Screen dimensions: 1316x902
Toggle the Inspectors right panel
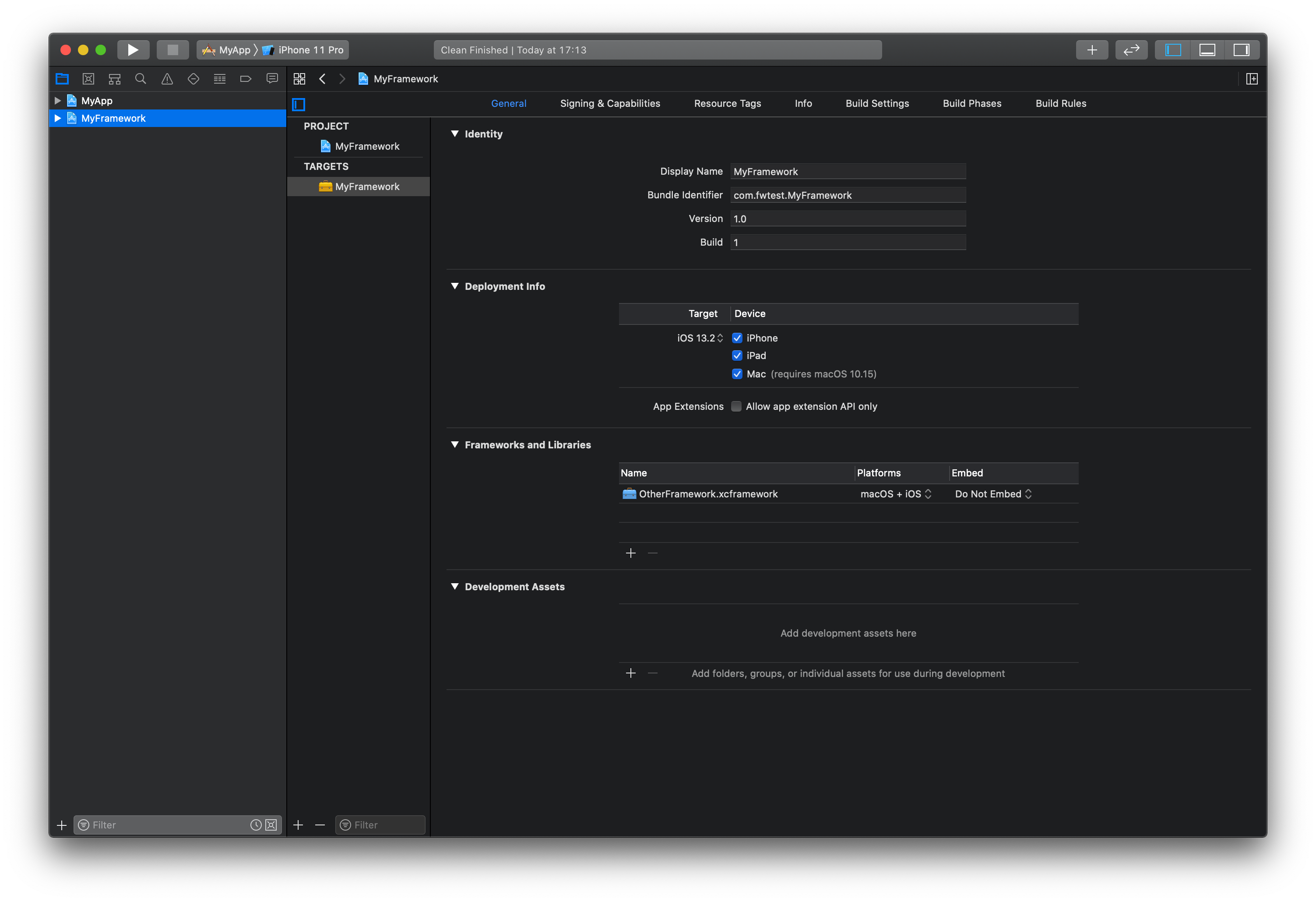point(1241,50)
